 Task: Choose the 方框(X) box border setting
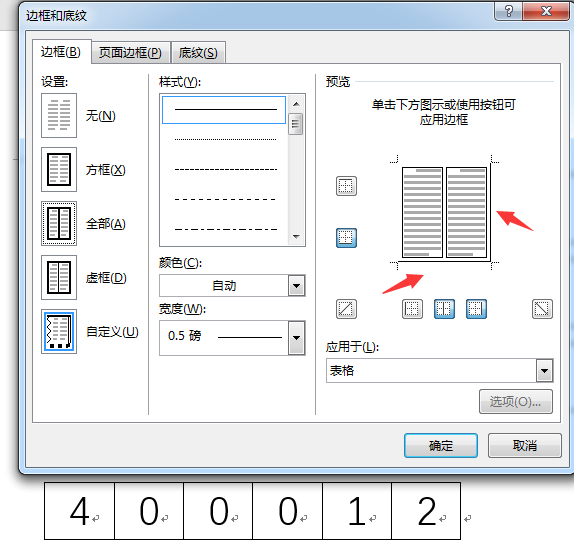pyautogui.click(x=59, y=169)
